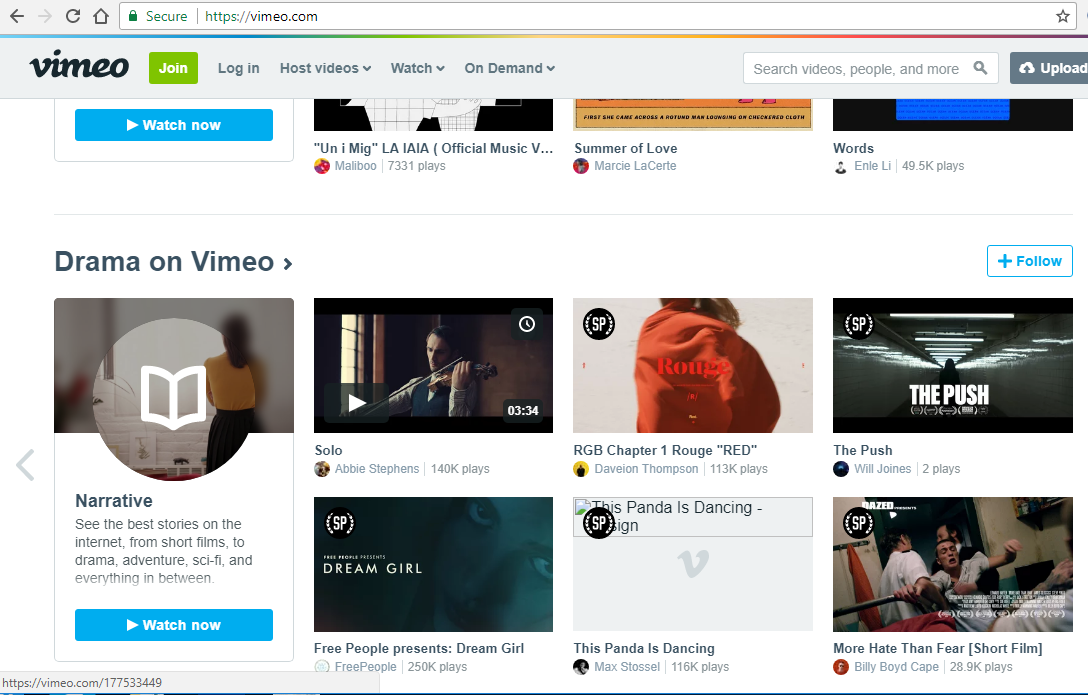This screenshot has width=1088, height=695.
Task: Click Free People presents: Dream Girl title
Action: pyautogui.click(x=419, y=649)
